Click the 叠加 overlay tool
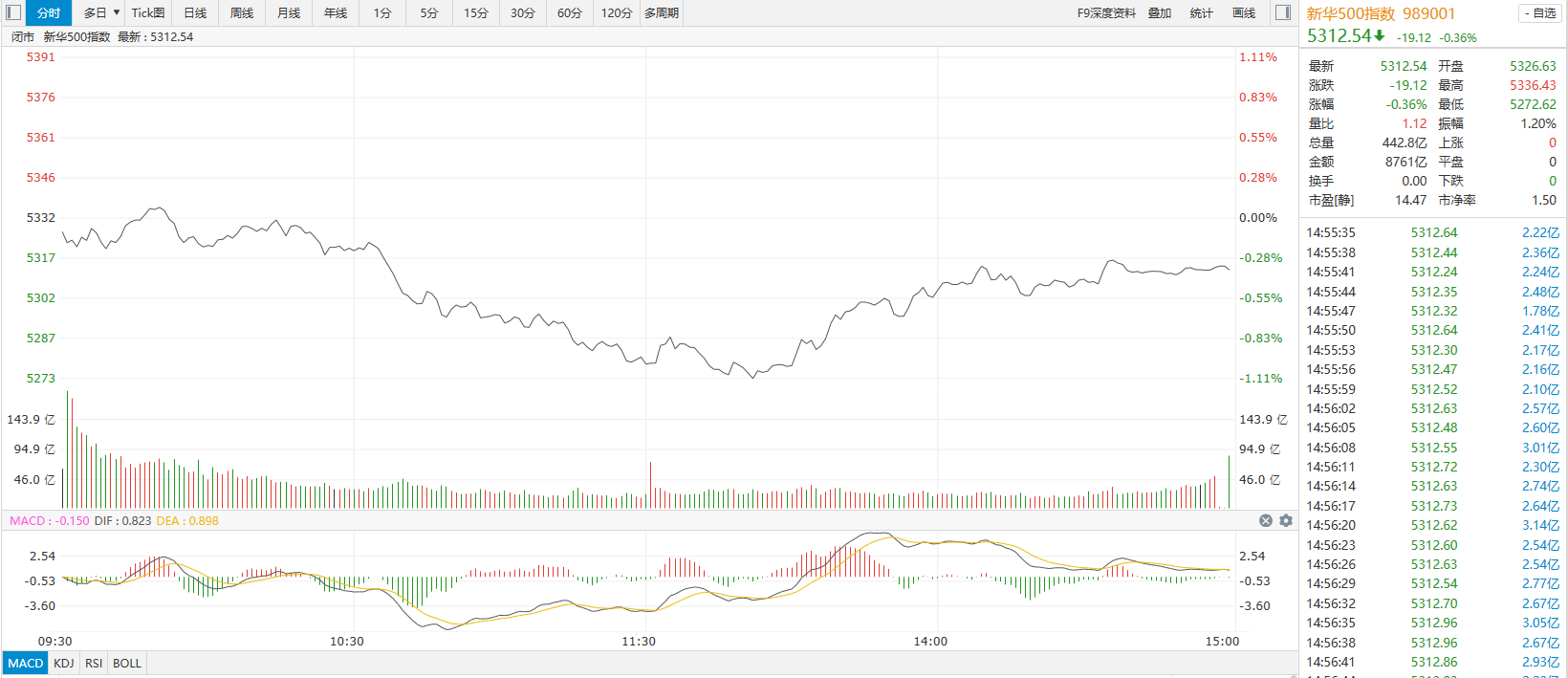1568x678 pixels. [1160, 12]
